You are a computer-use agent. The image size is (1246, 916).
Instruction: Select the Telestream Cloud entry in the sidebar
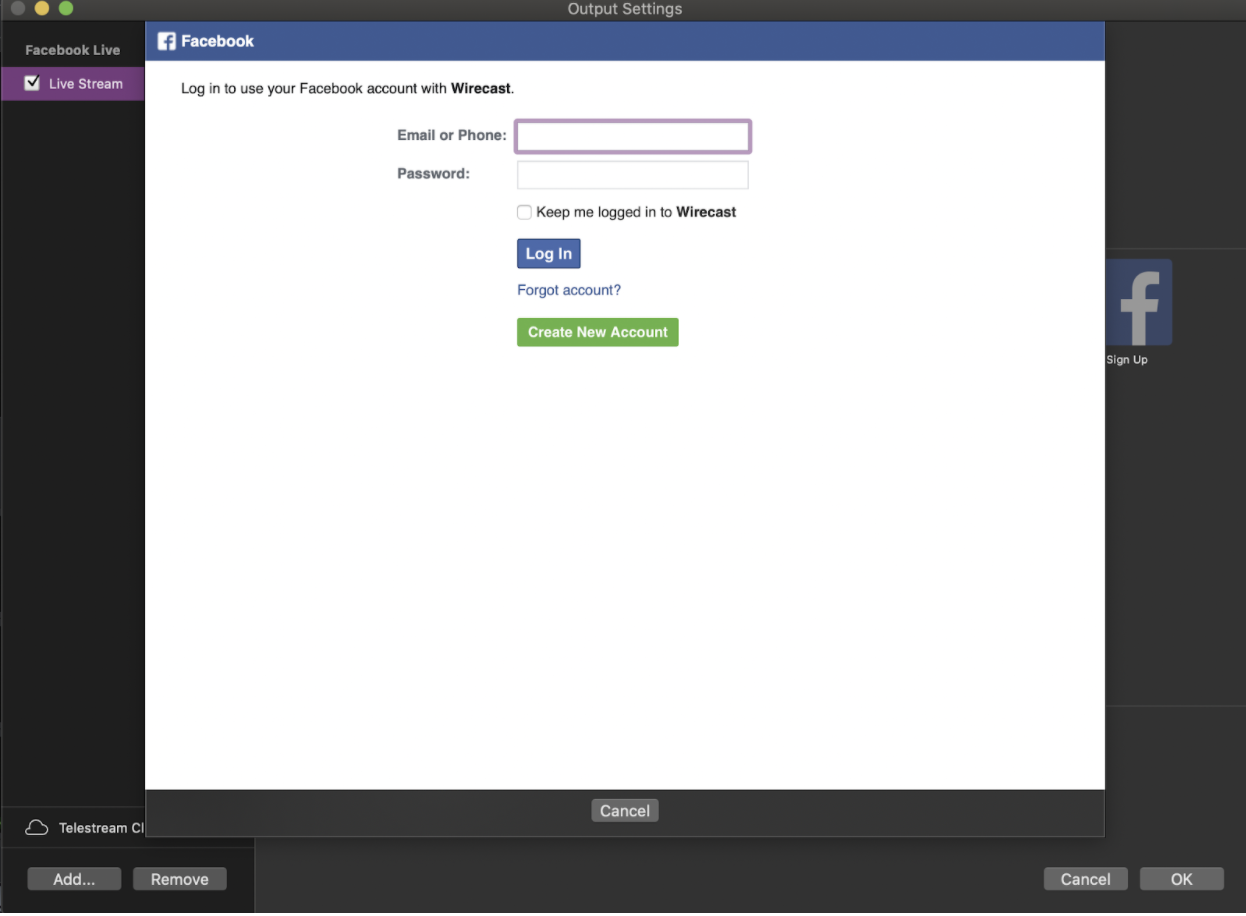pos(84,828)
